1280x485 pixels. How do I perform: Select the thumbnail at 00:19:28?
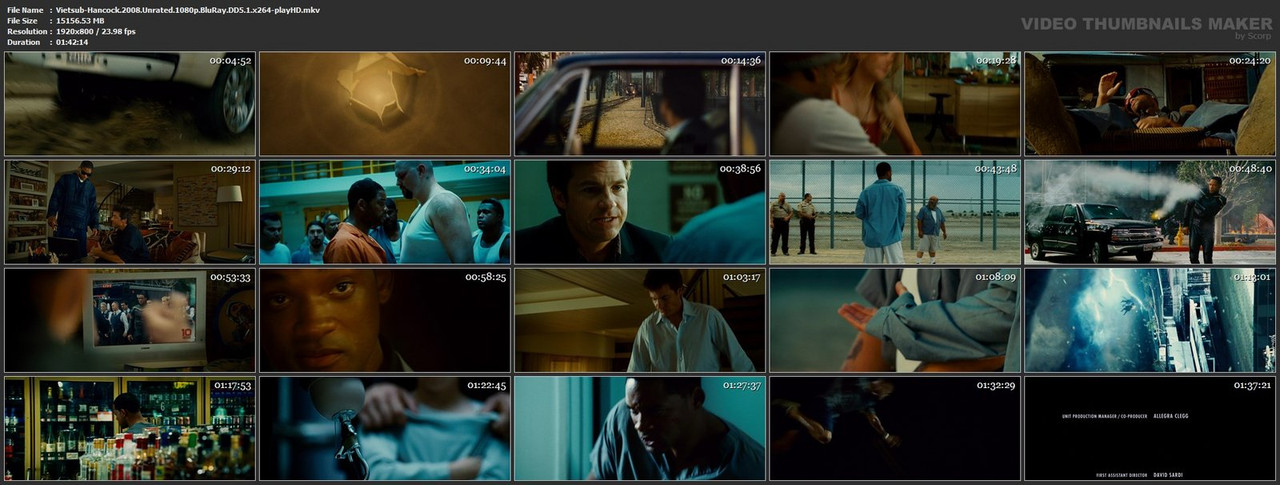pyautogui.click(x=895, y=104)
